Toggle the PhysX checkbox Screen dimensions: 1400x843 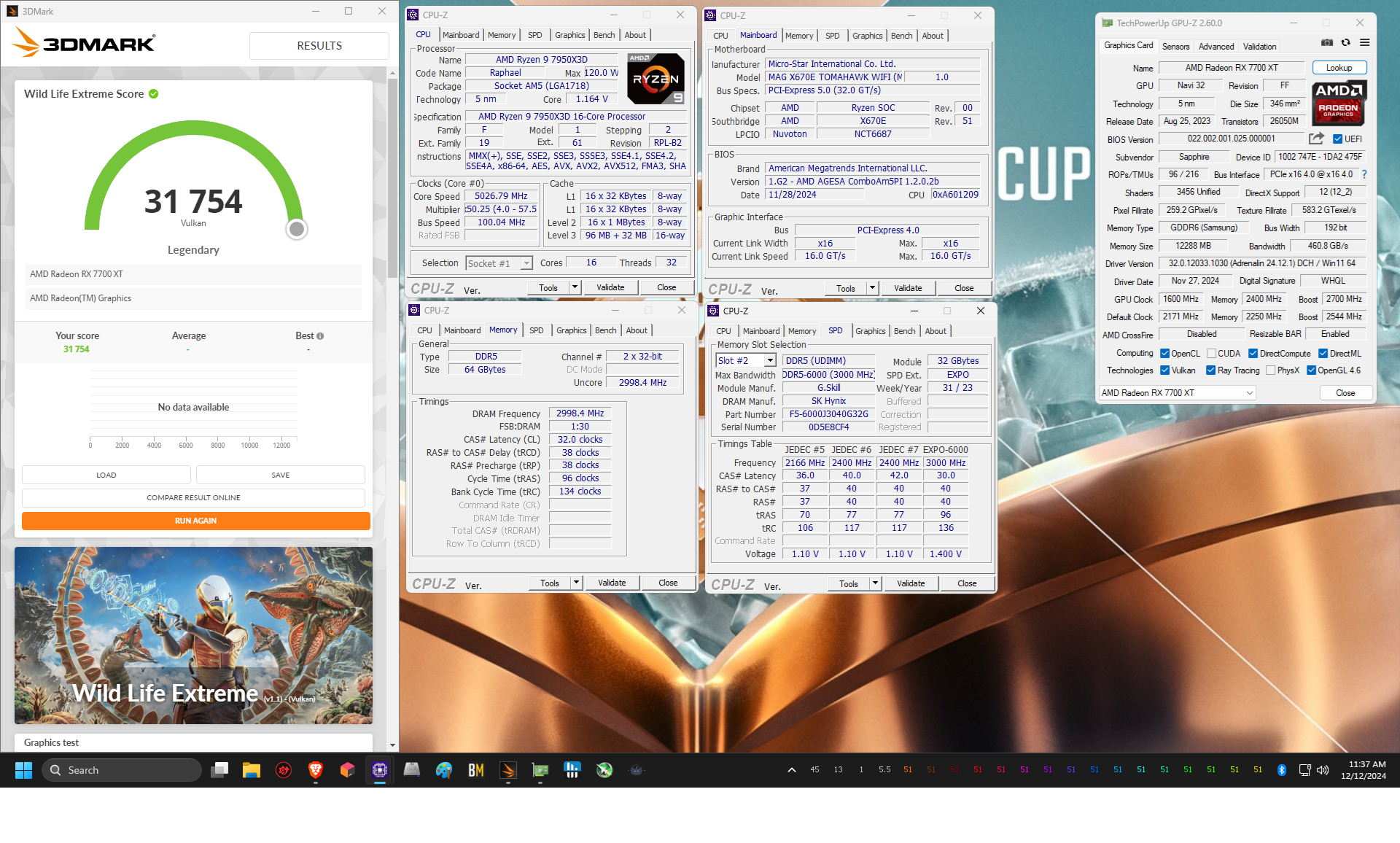point(1271,370)
